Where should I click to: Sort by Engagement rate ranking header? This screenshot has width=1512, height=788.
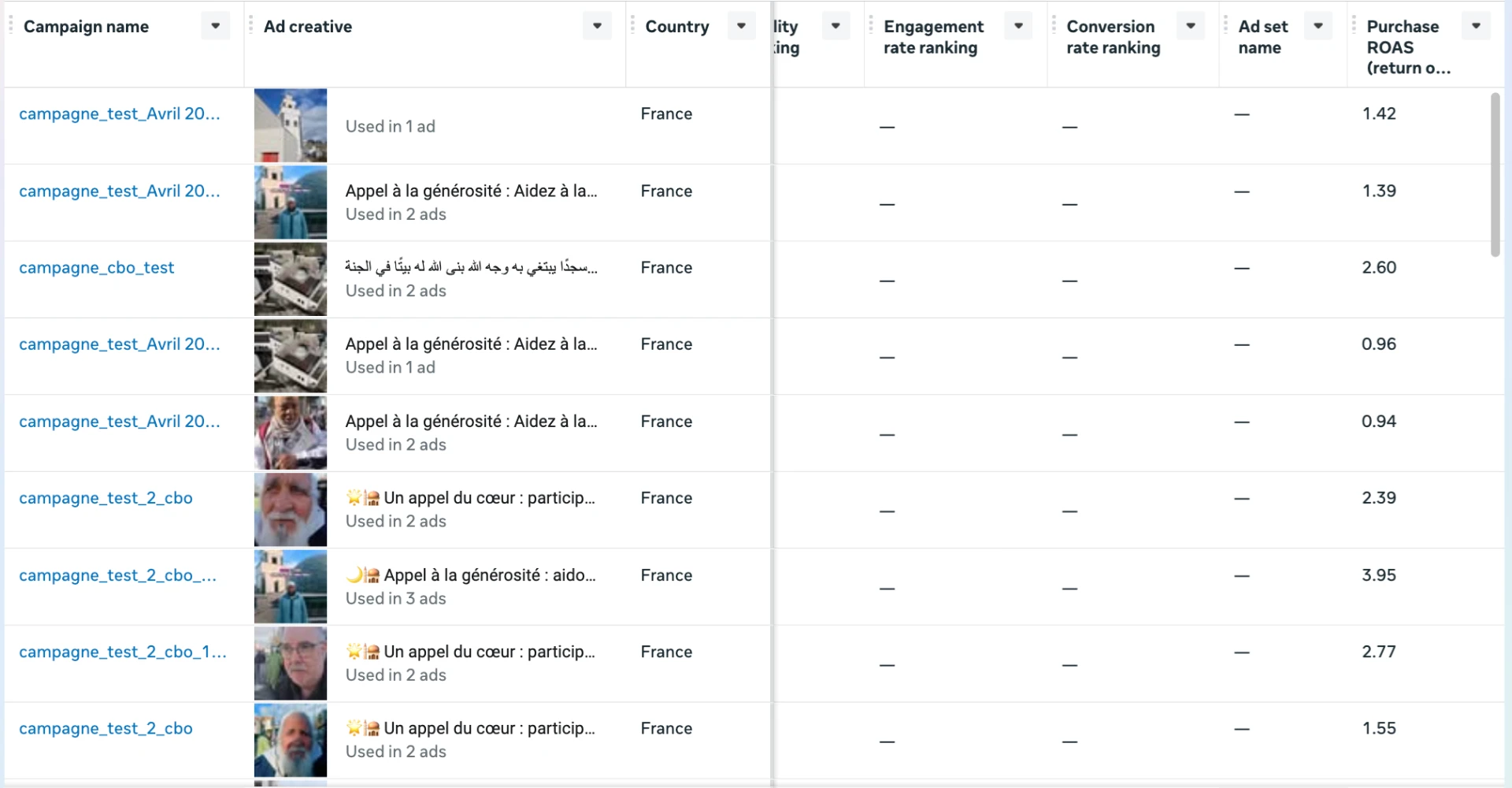933,37
